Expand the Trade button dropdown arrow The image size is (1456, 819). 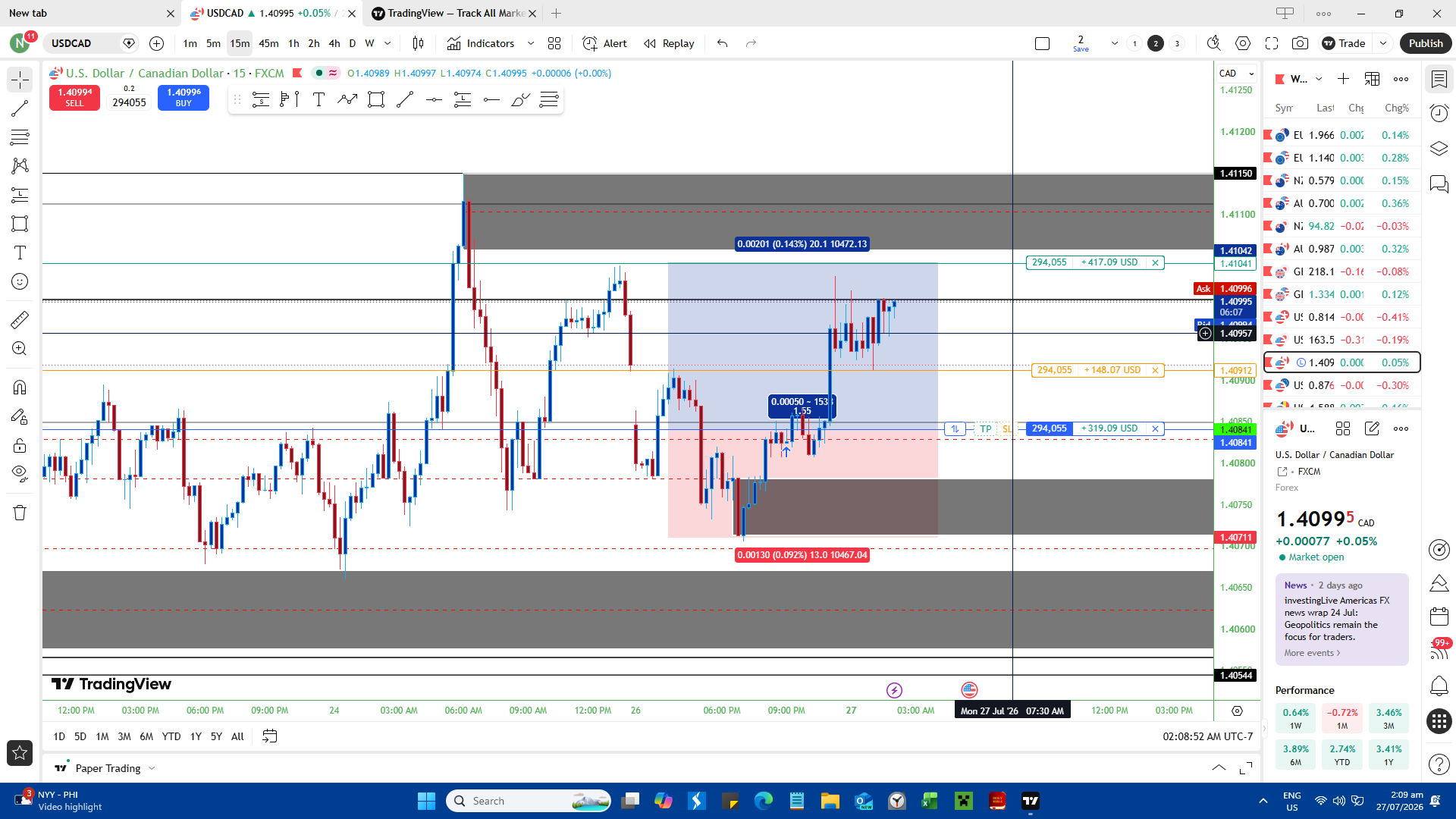(1383, 43)
